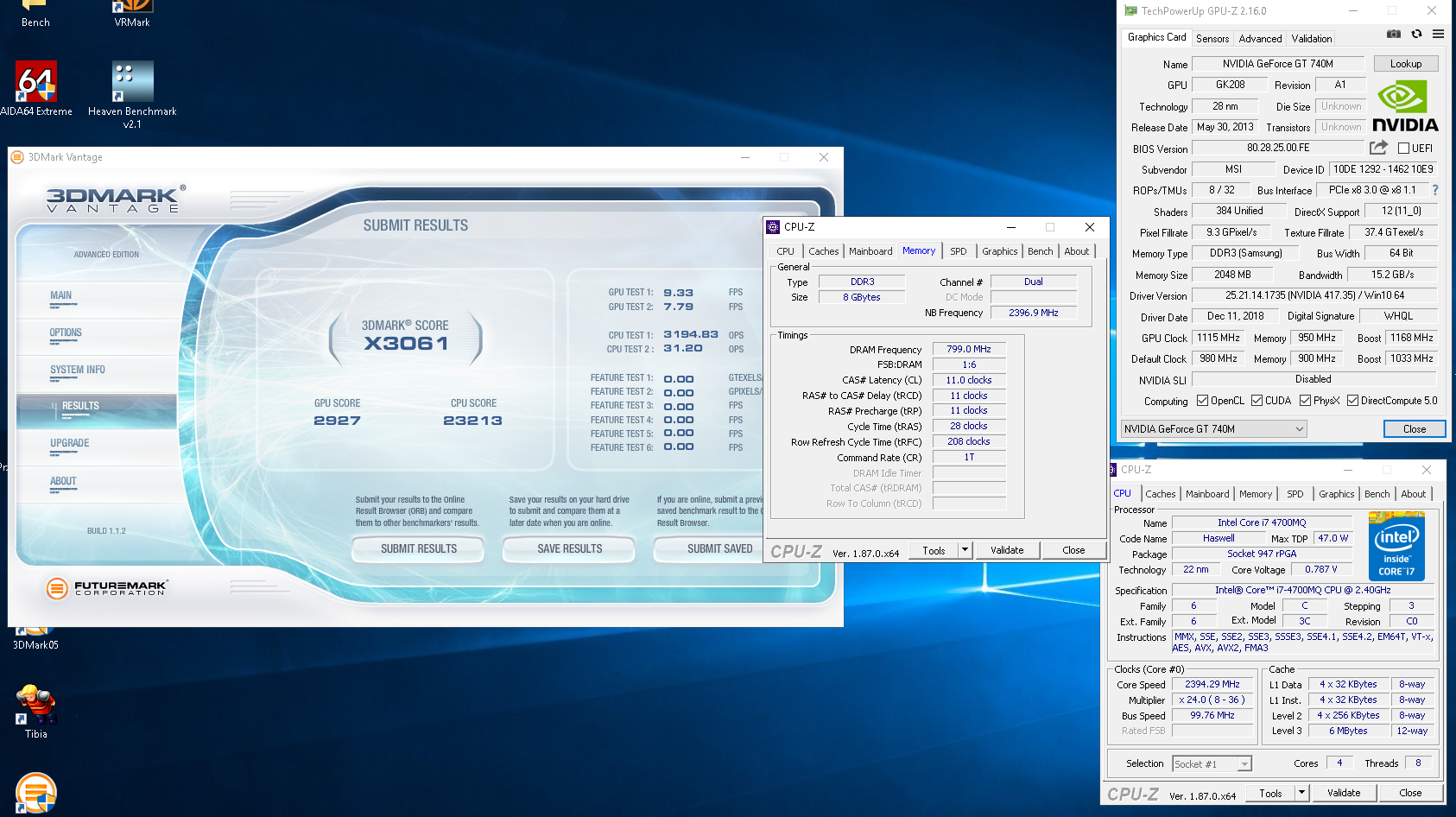Image resolution: width=1456 pixels, height=817 pixels.
Task: Click the Lookup button in GPU-Z
Action: pyautogui.click(x=1405, y=64)
